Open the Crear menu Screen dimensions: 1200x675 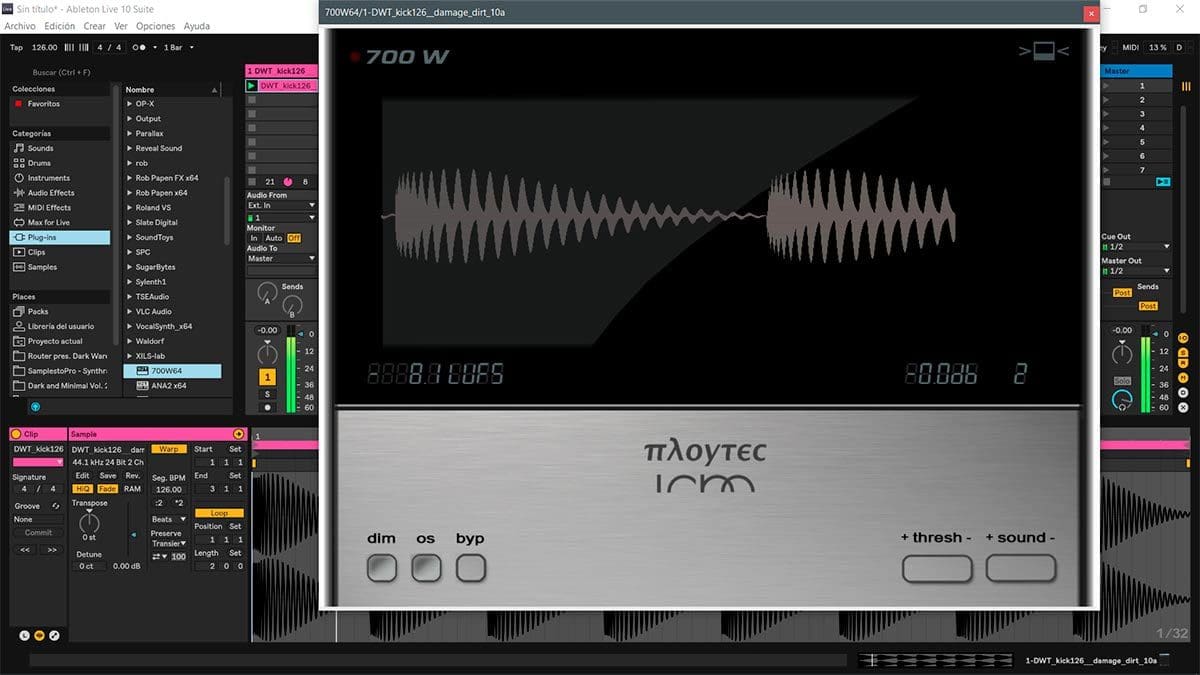coord(94,26)
